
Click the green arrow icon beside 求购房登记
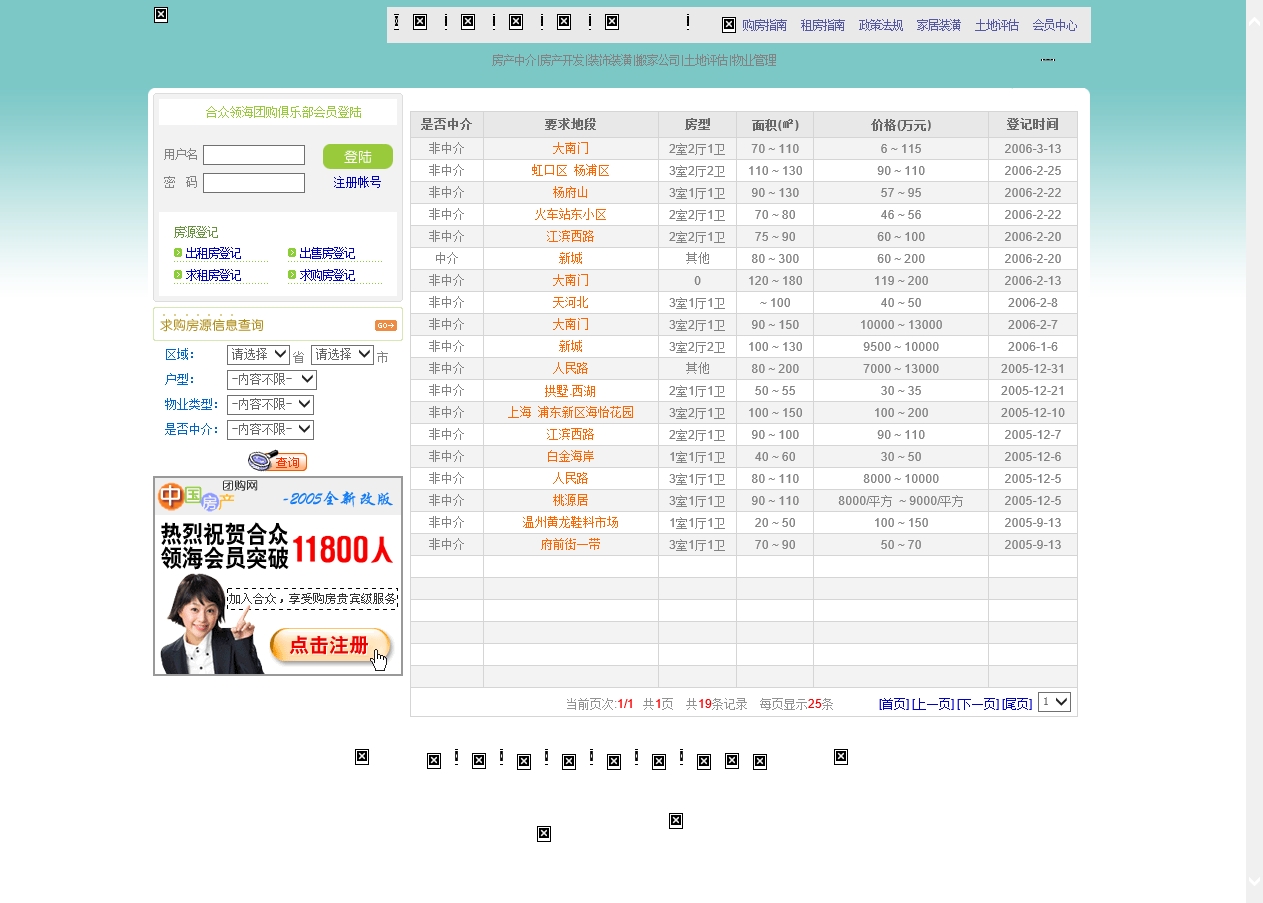[292, 275]
